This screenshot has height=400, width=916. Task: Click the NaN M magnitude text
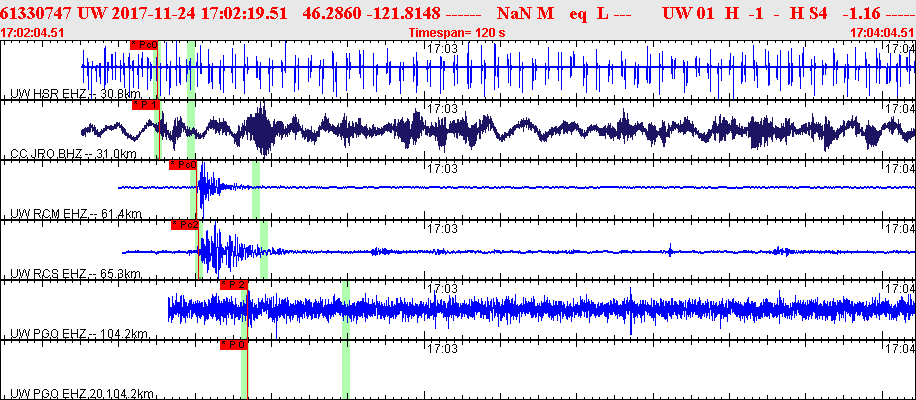tap(525, 13)
